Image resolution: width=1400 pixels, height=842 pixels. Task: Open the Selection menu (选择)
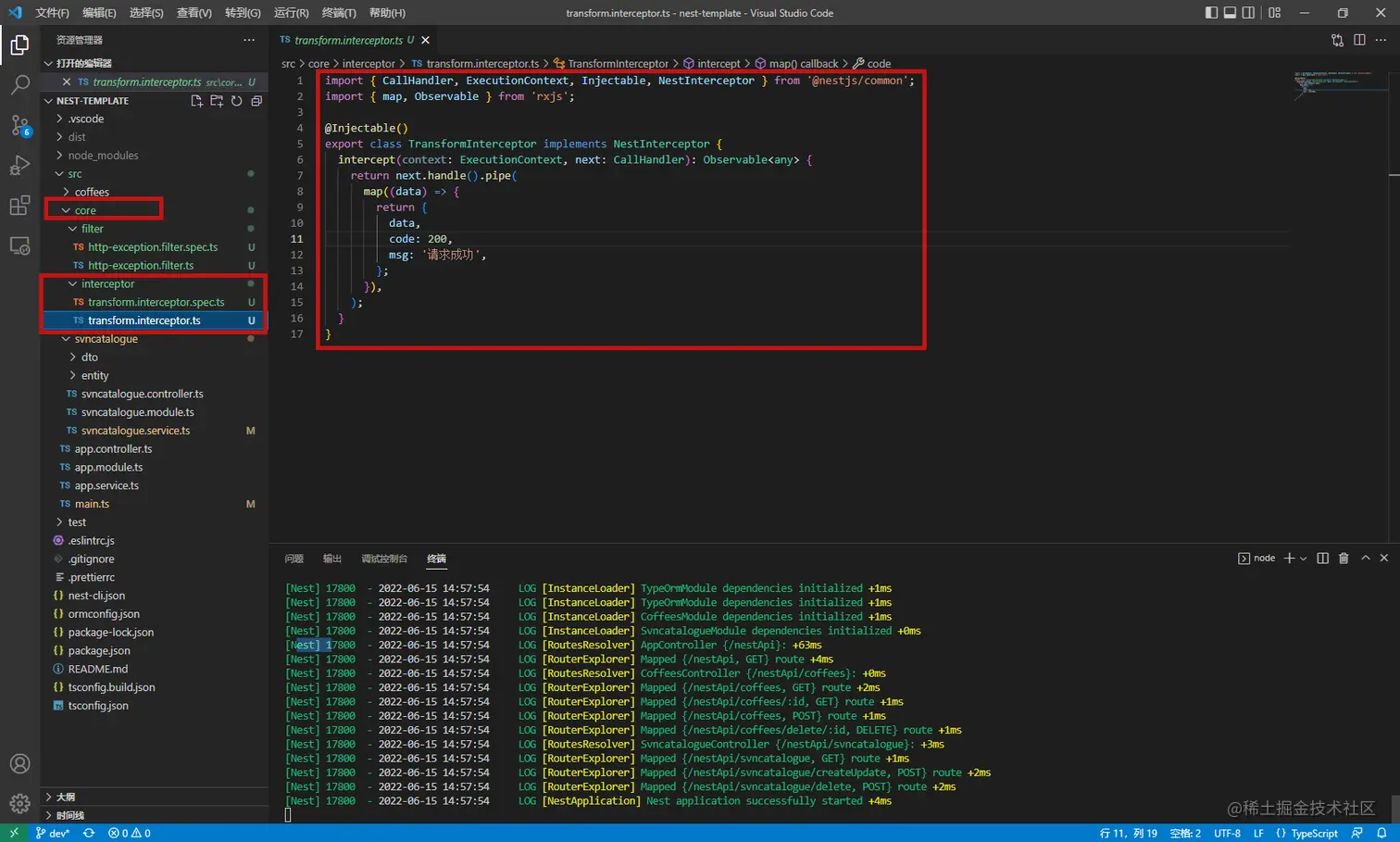pos(146,13)
